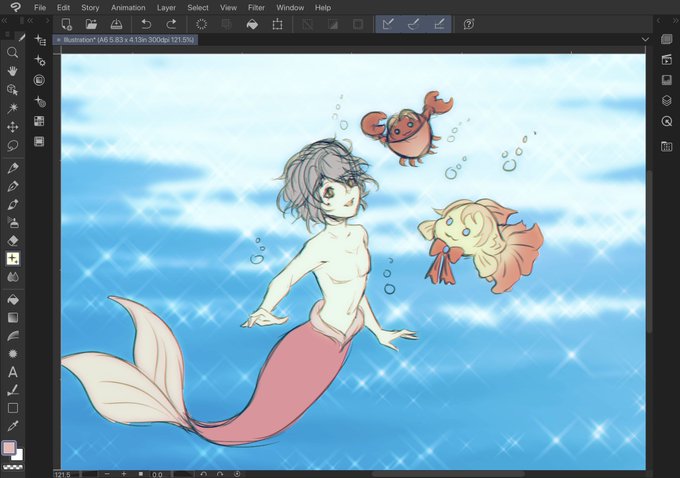Open the Color Wheel sparkle-drop palette icon
Viewport: 680px width, 478px height.
click(39, 102)
